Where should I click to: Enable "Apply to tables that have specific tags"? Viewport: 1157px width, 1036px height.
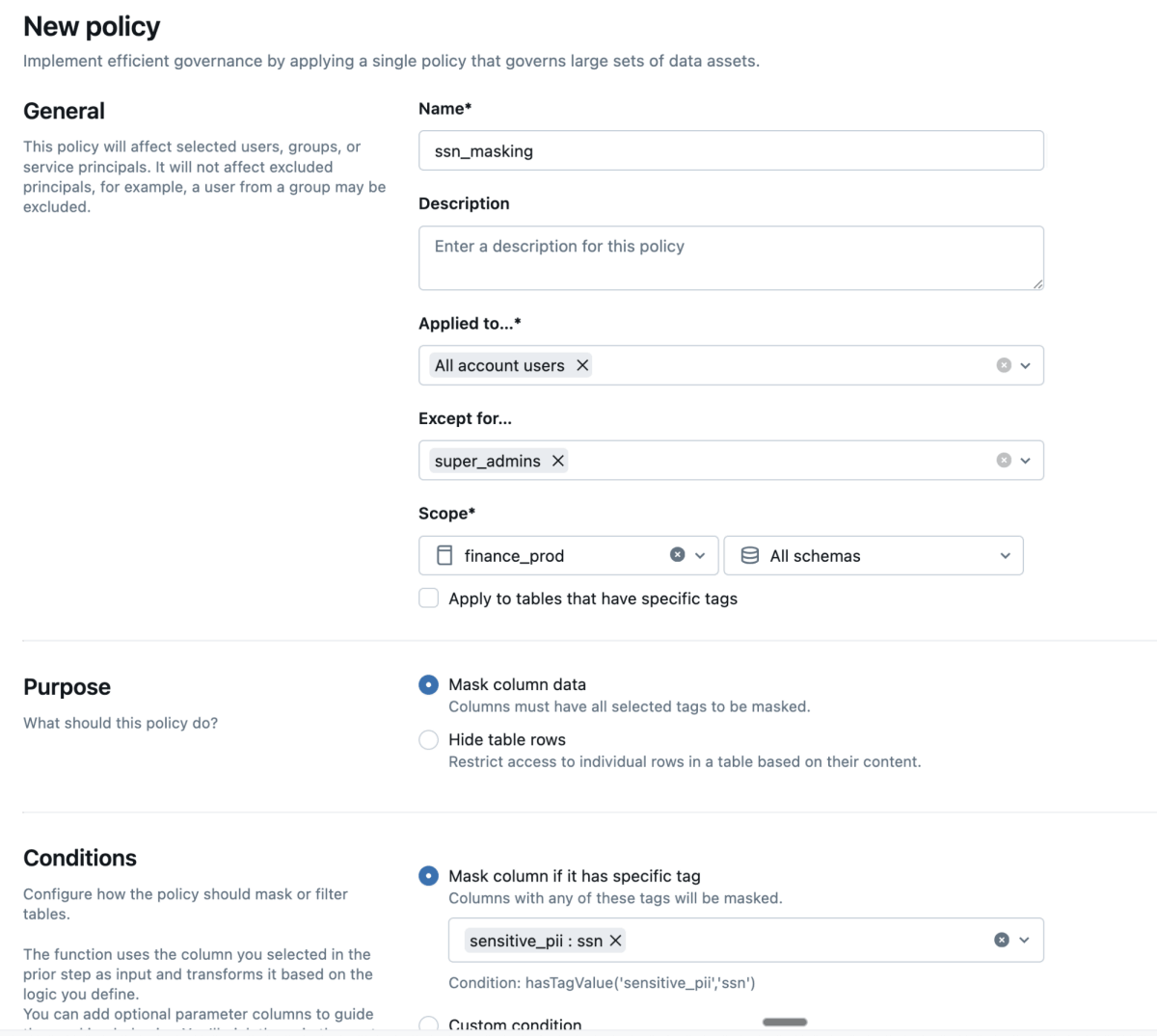[x=428, y=598]
